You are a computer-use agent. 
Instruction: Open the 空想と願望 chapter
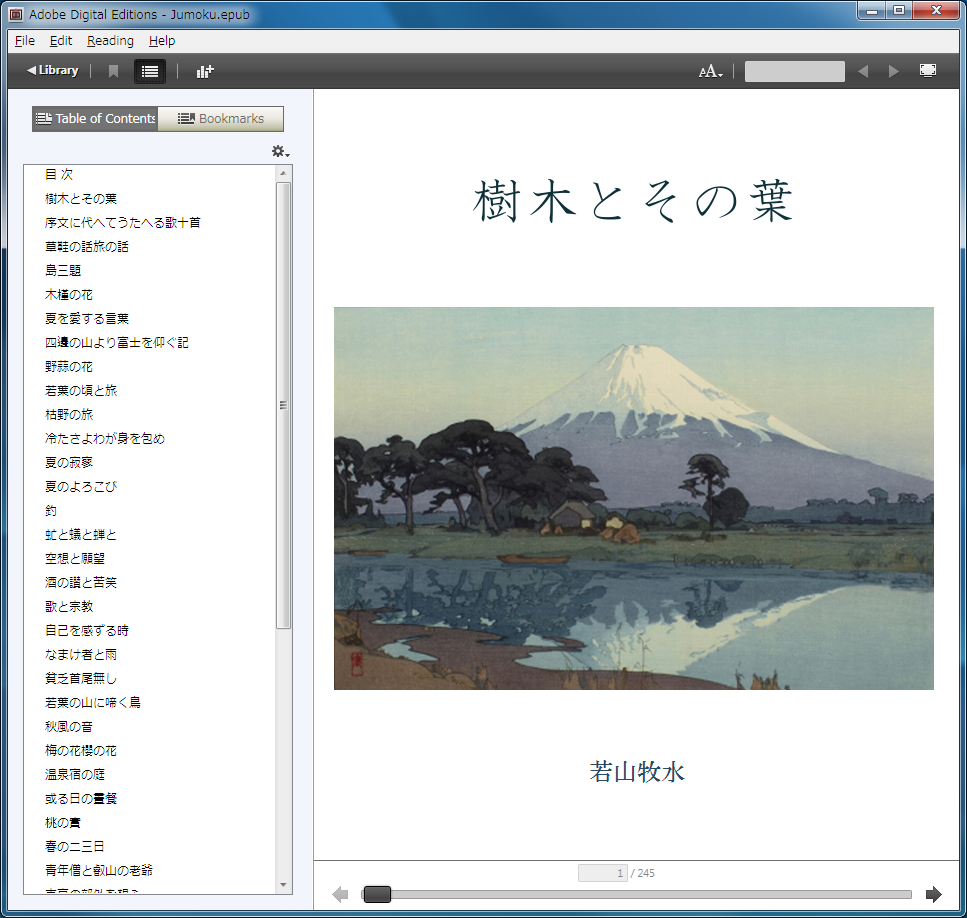(75, 559)
